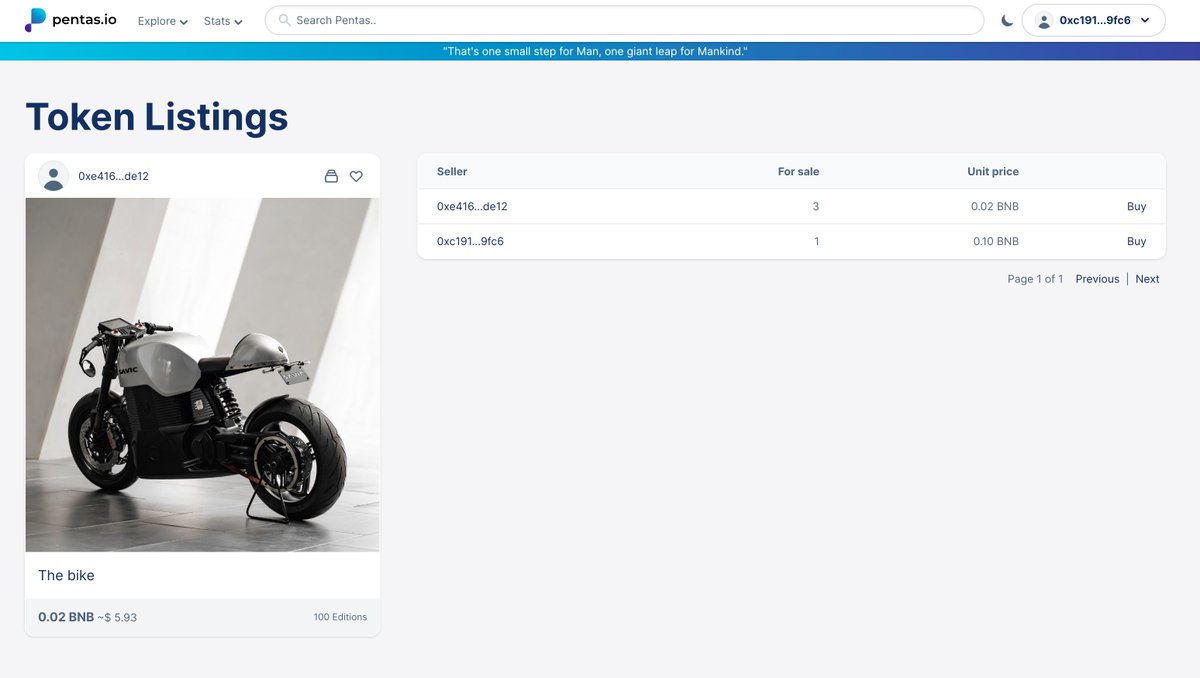The width and height of the screenshot is (1200, 678).
Task: Expand the Stats menu
Action: click(223, 21)
